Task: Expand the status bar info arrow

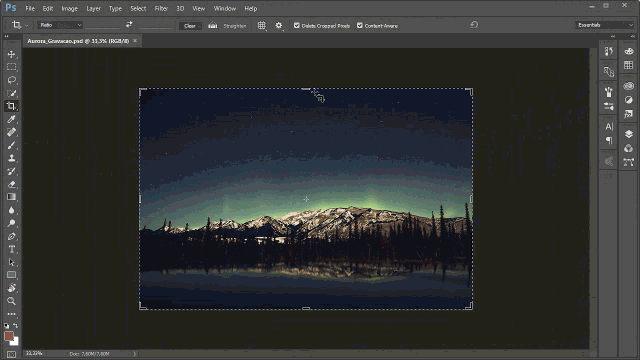Action: (x=134, y=354)
